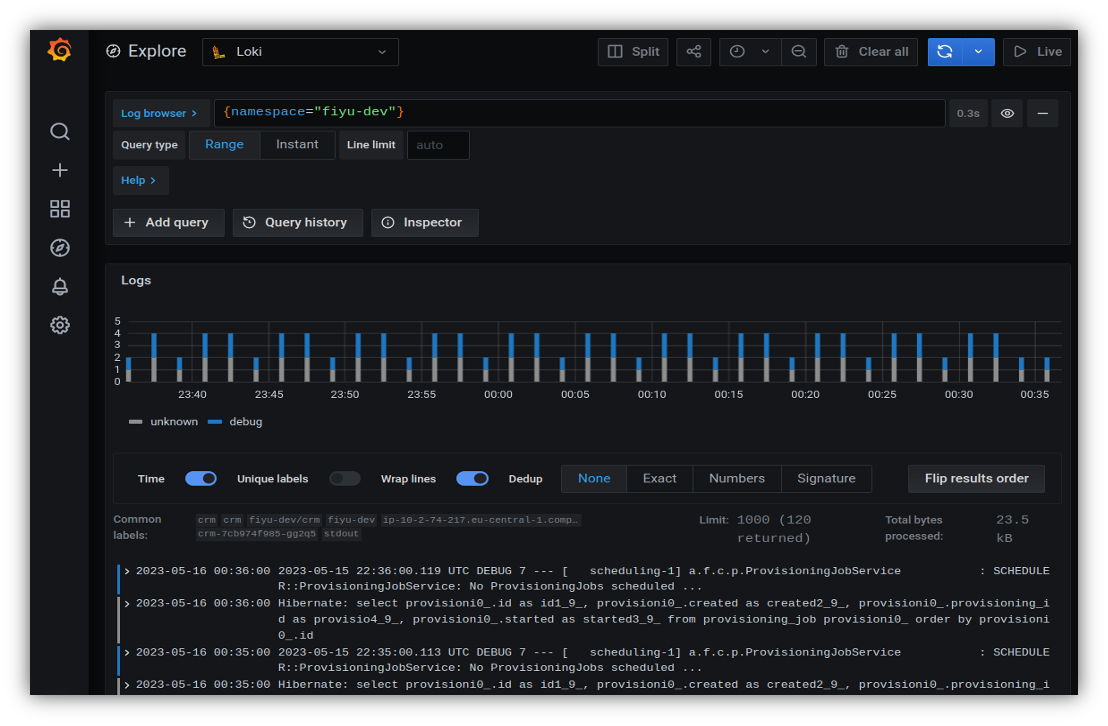This screenshot has width=1108, height=726.
Task: Open the Loki data source dropdown
Action: [300, 52]
